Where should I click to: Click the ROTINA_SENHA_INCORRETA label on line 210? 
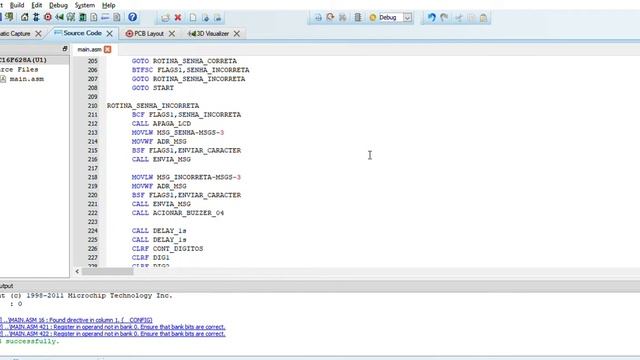(x=153, y=106)
